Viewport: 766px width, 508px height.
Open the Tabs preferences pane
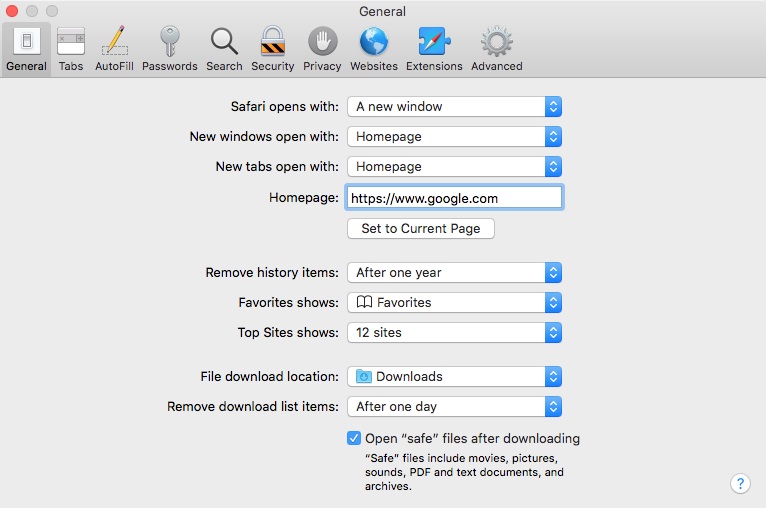click(x=71, y=49)
